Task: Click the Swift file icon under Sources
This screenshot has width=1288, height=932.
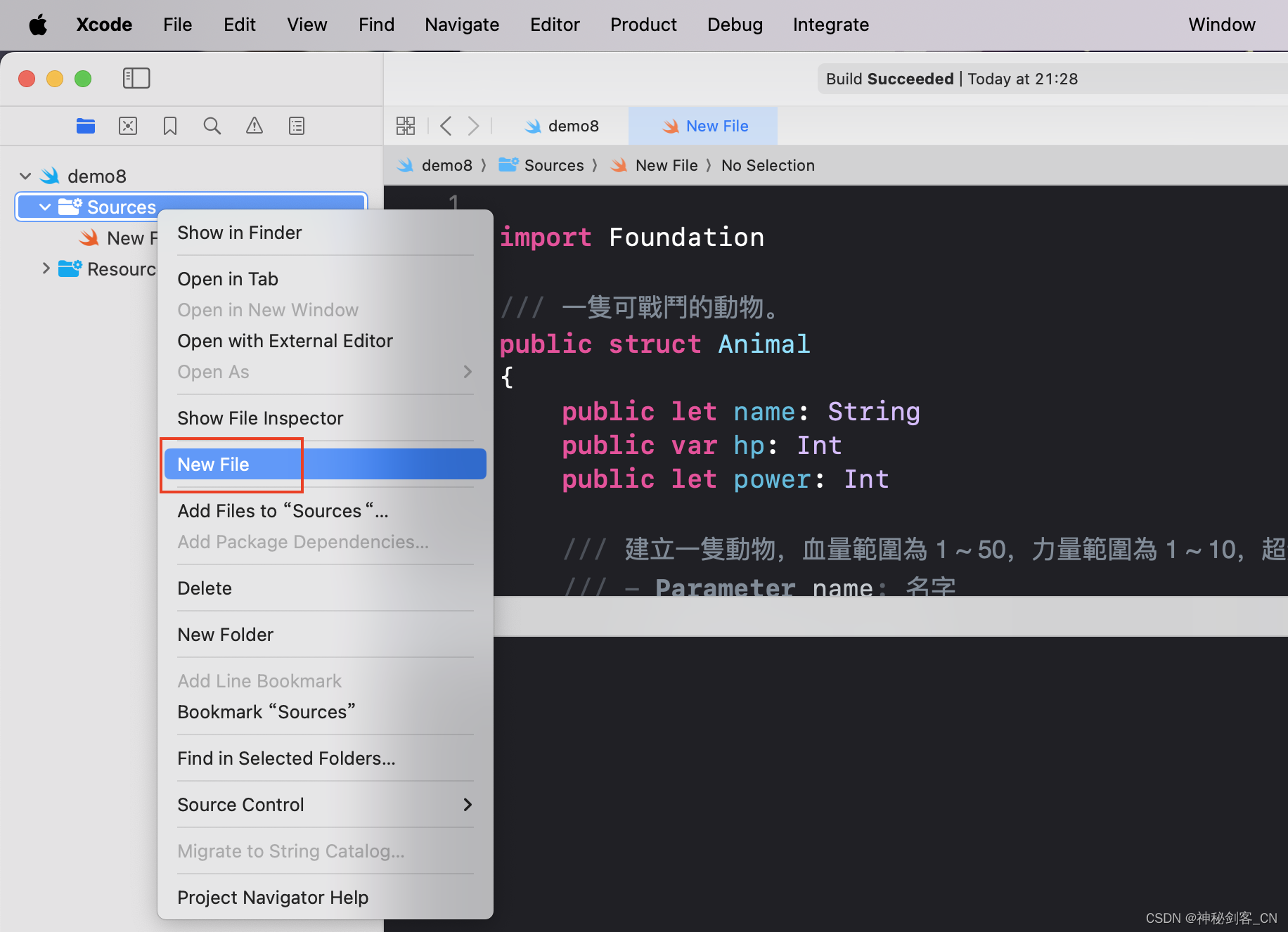Action: pos(89,238)
